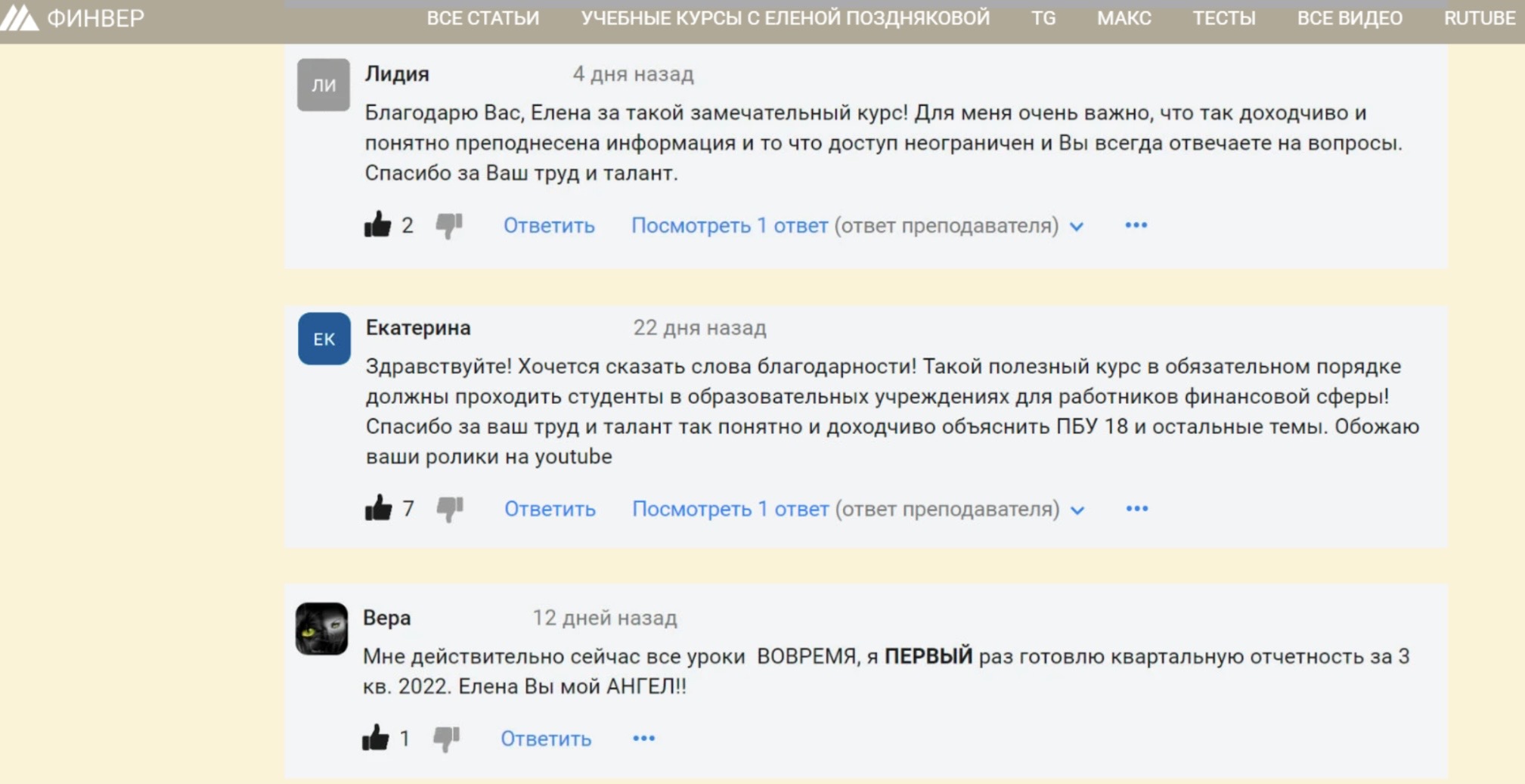The height and width of the screenshot is (784, 1525).
Task: Click the '4 дня назад' timestamp
Action: 633,74
